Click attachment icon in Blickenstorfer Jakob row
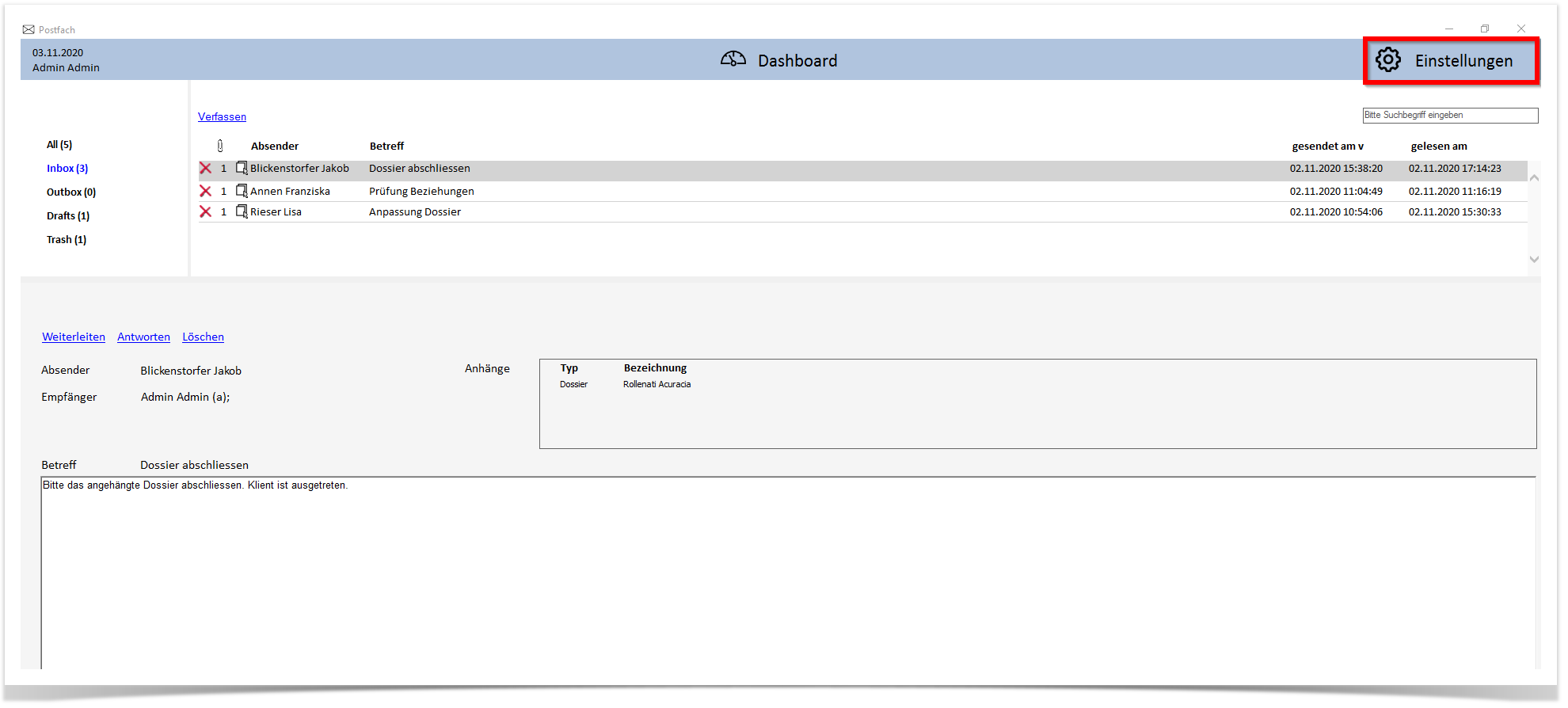This screenshot has height=708, width=1568. pos(242,168)
